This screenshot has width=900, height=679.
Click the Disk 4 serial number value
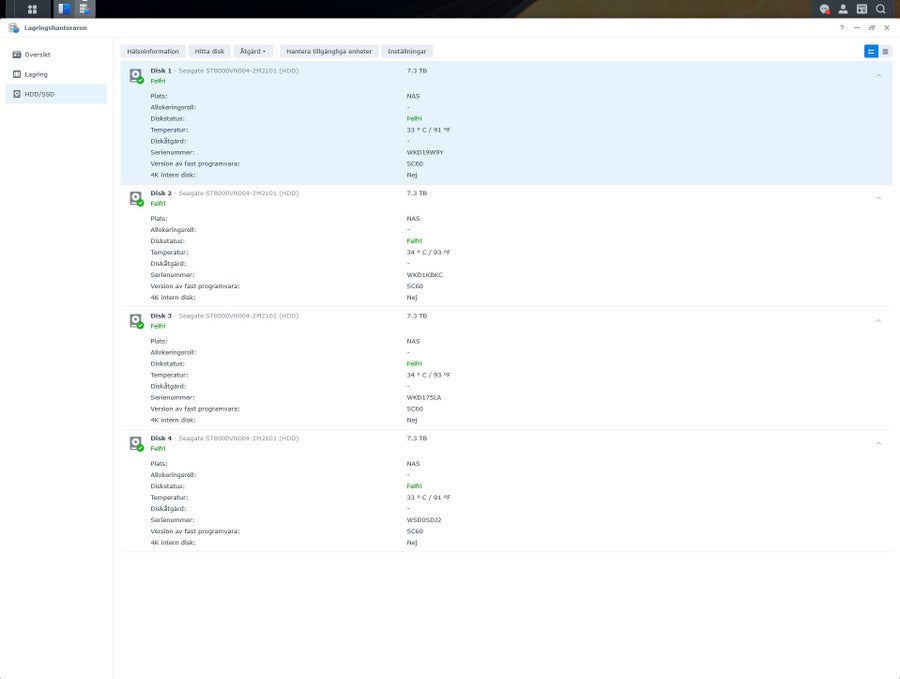pos(424,520)
